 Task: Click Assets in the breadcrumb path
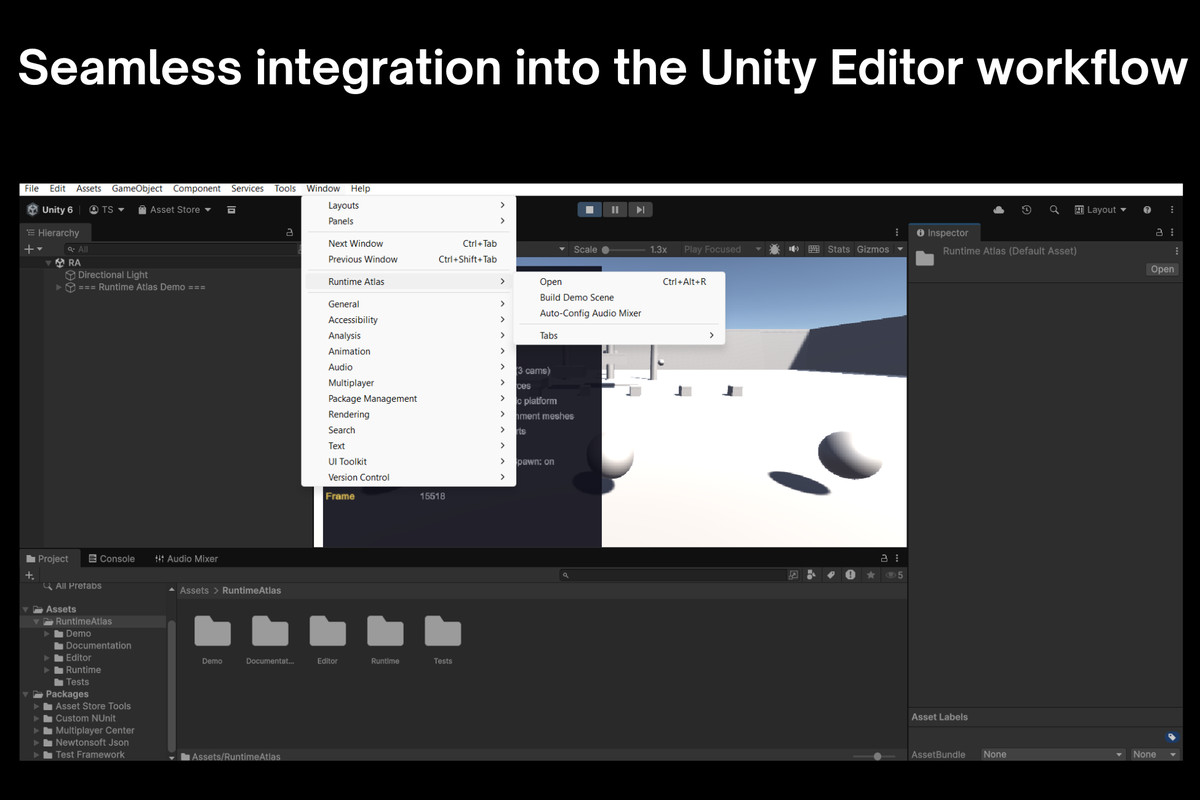194,591
